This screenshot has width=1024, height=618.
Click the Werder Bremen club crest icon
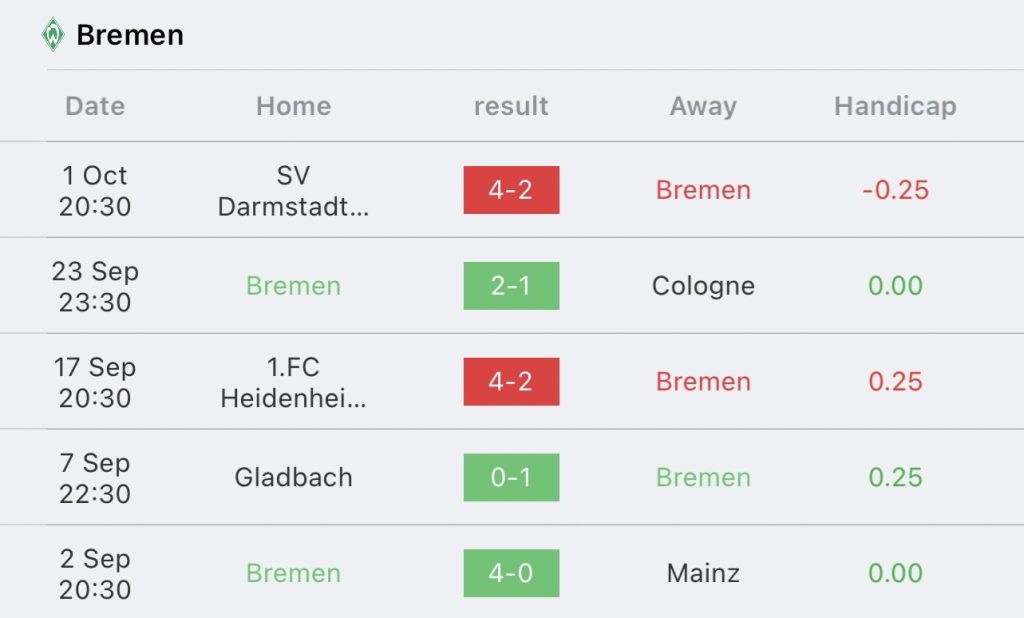click(x=53, y=35)
